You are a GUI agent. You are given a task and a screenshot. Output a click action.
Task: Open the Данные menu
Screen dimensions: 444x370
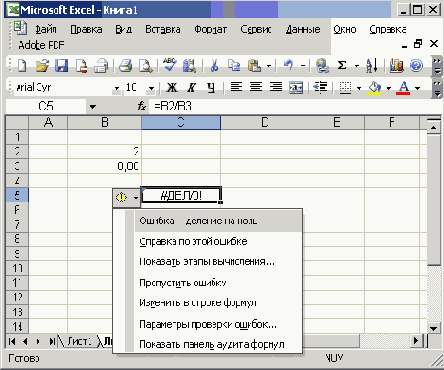[x=303, y=30]
